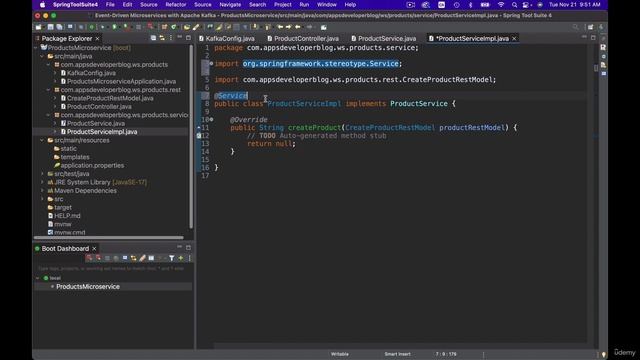Select HELP.md in Package Explorer
The image size is (640, 360).
point(67,216)
